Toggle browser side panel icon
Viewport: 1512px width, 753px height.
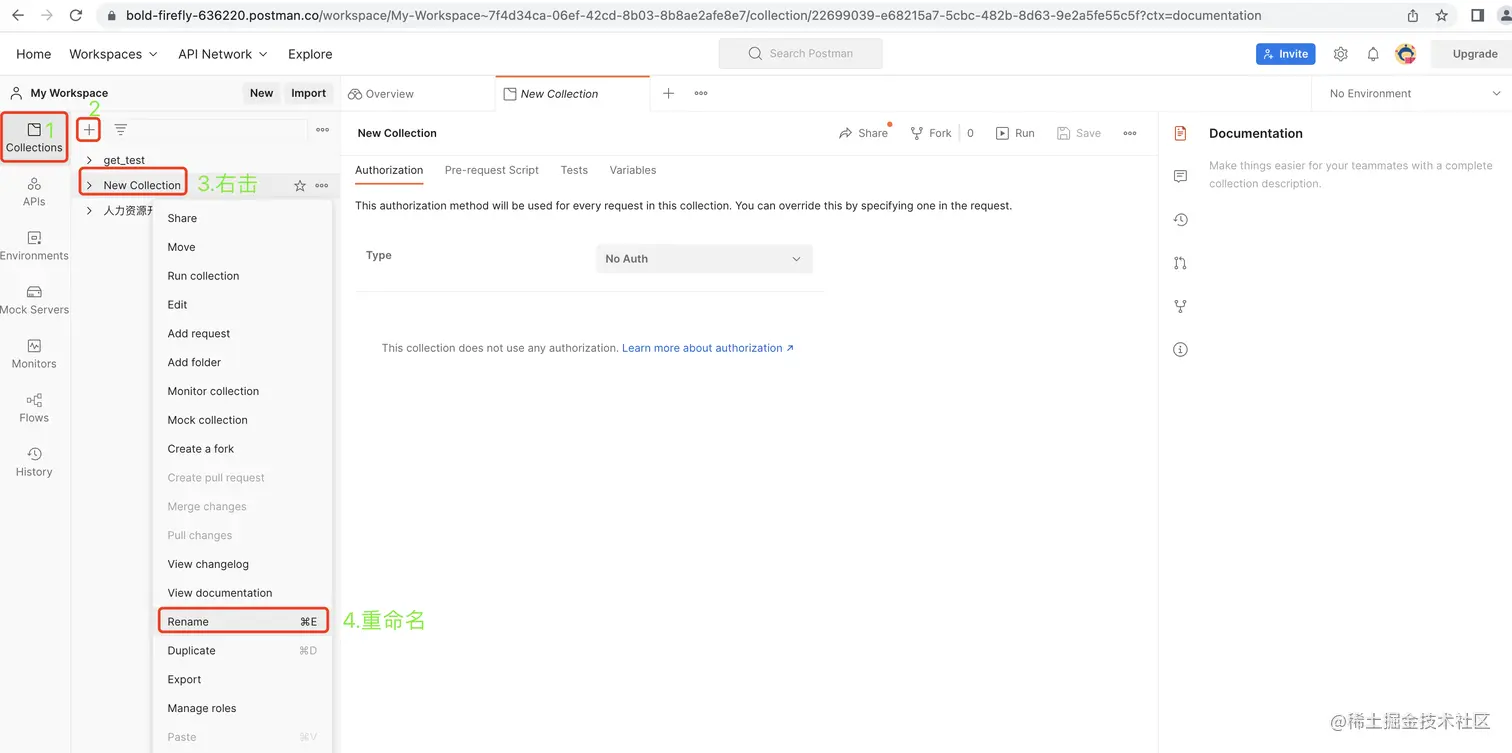(x=1477, y=16)
